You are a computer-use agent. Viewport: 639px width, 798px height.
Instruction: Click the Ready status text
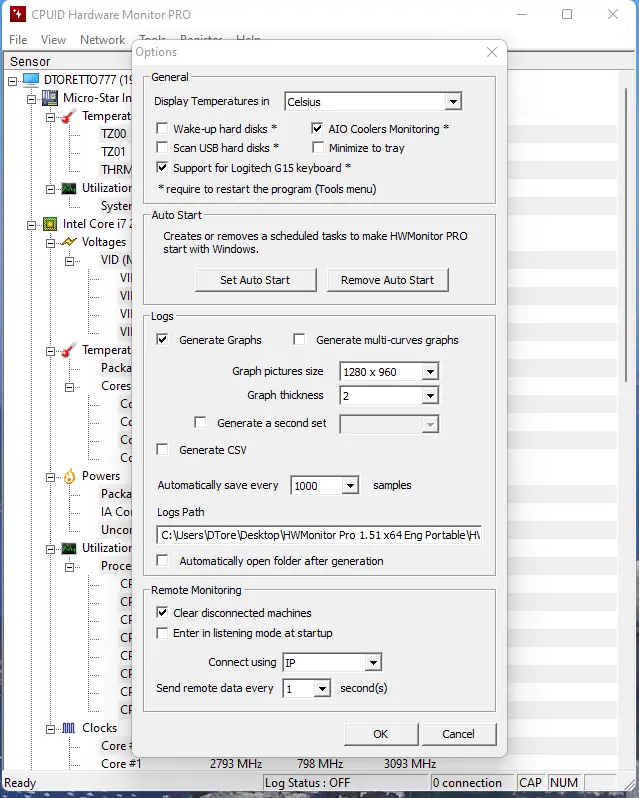(20, 783)
